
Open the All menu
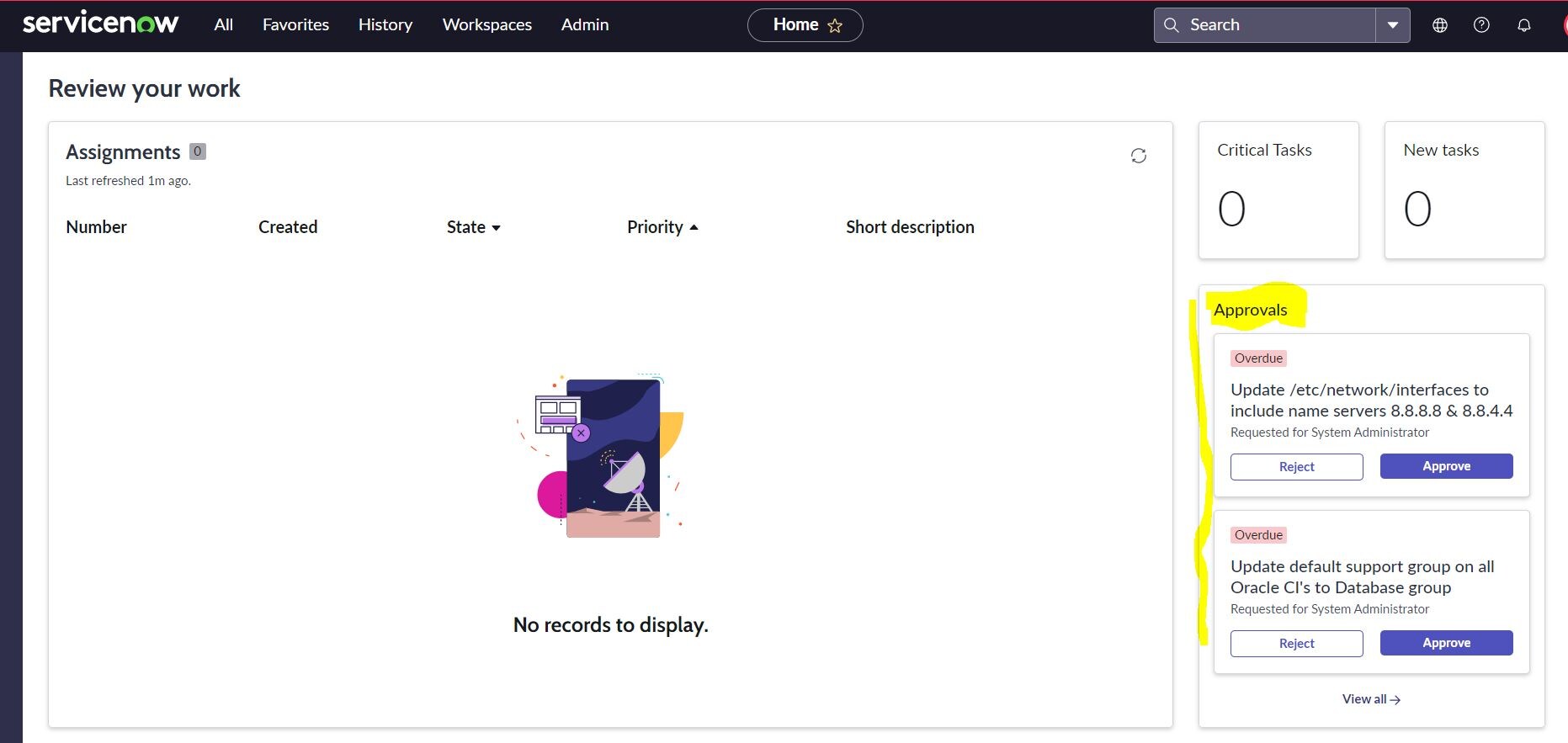223,25
